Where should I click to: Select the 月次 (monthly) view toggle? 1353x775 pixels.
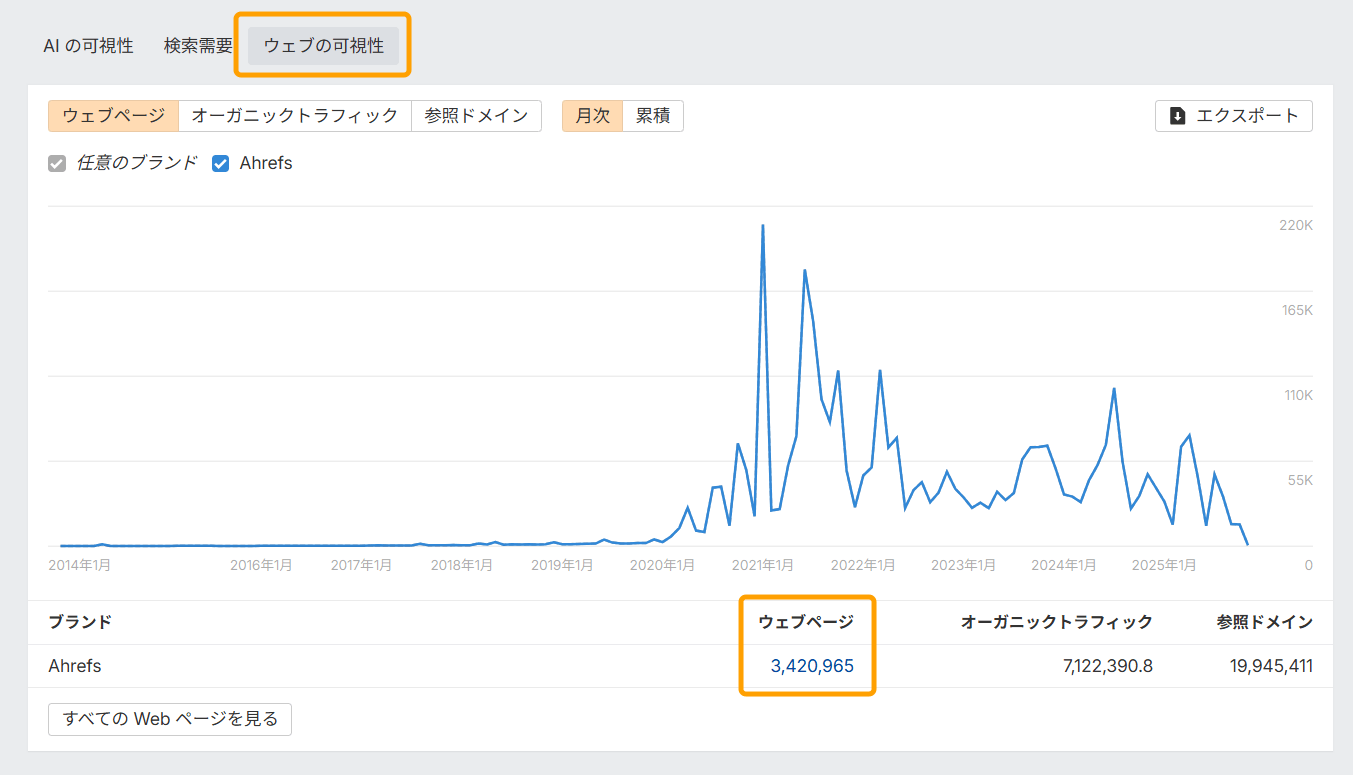tap(592, 116)
